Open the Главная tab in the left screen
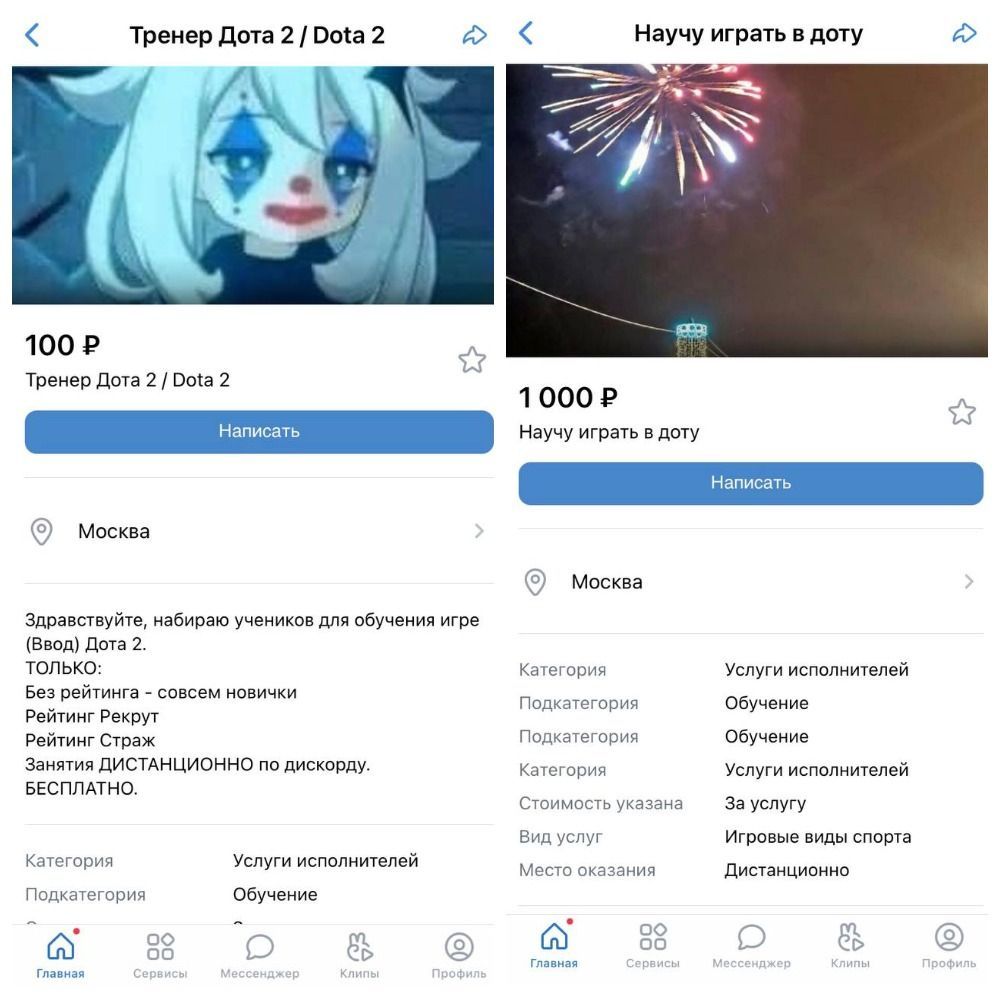This screenshot has height=1000, width=1000. 61,954
